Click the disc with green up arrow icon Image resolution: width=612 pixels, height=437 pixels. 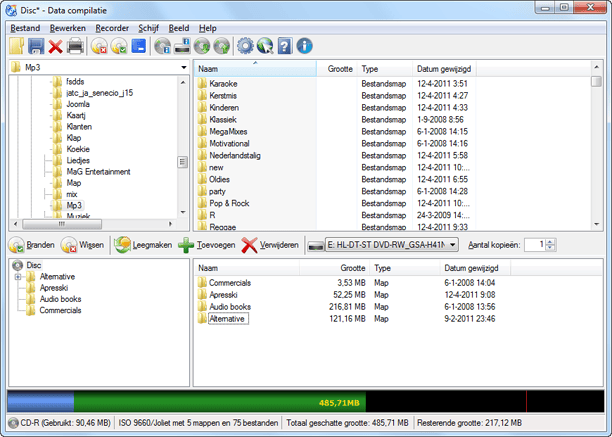click(222, 46)
